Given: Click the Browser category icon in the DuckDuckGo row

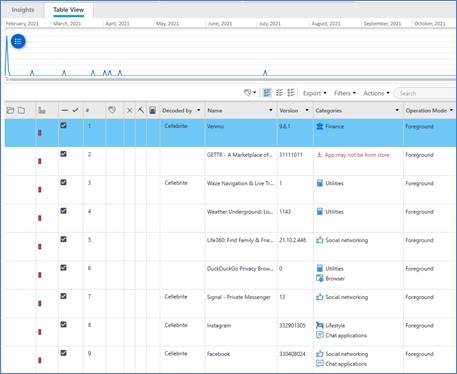Looking at the screenshot, I should pyautogui.click(x=320, y=279).
